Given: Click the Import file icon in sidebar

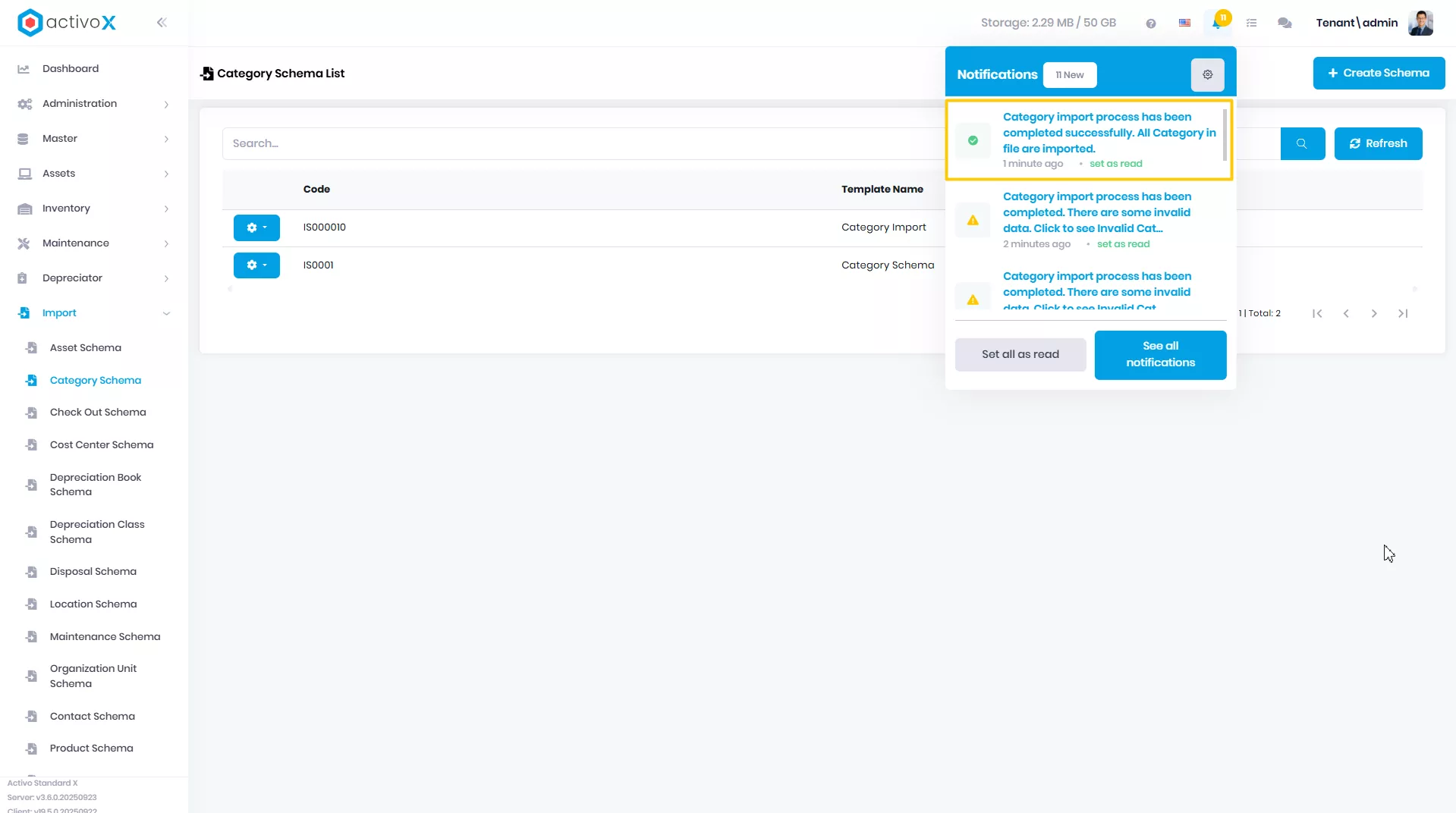Looking at the screenshot, I should [24, 313].
